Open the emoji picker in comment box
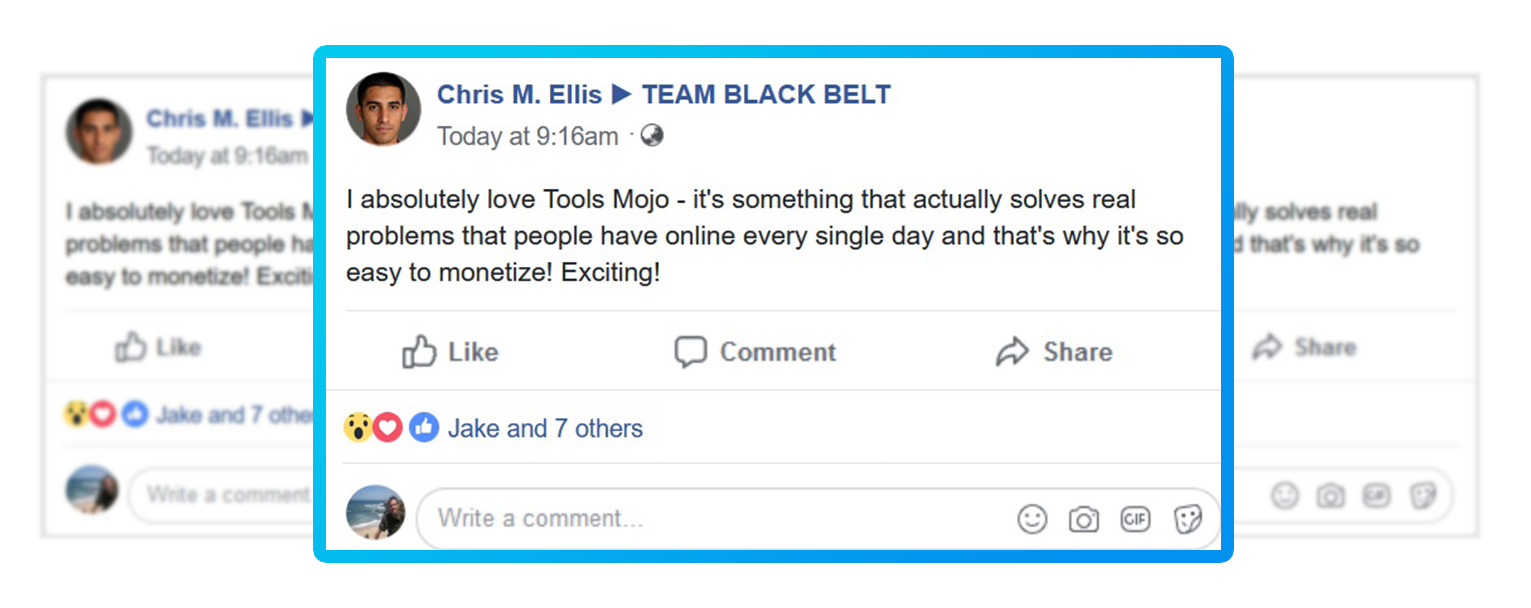 (1032, 519)
